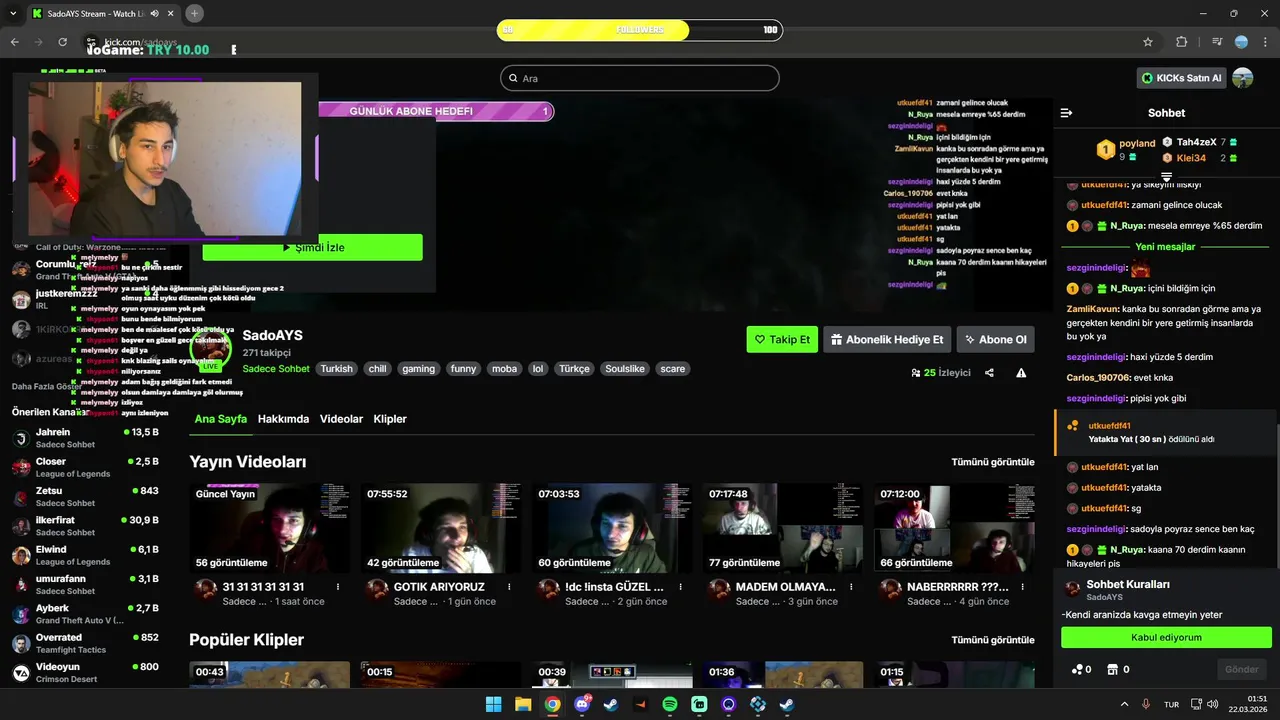Open options menu for MADEM OLMAYA video

[851, 587]
